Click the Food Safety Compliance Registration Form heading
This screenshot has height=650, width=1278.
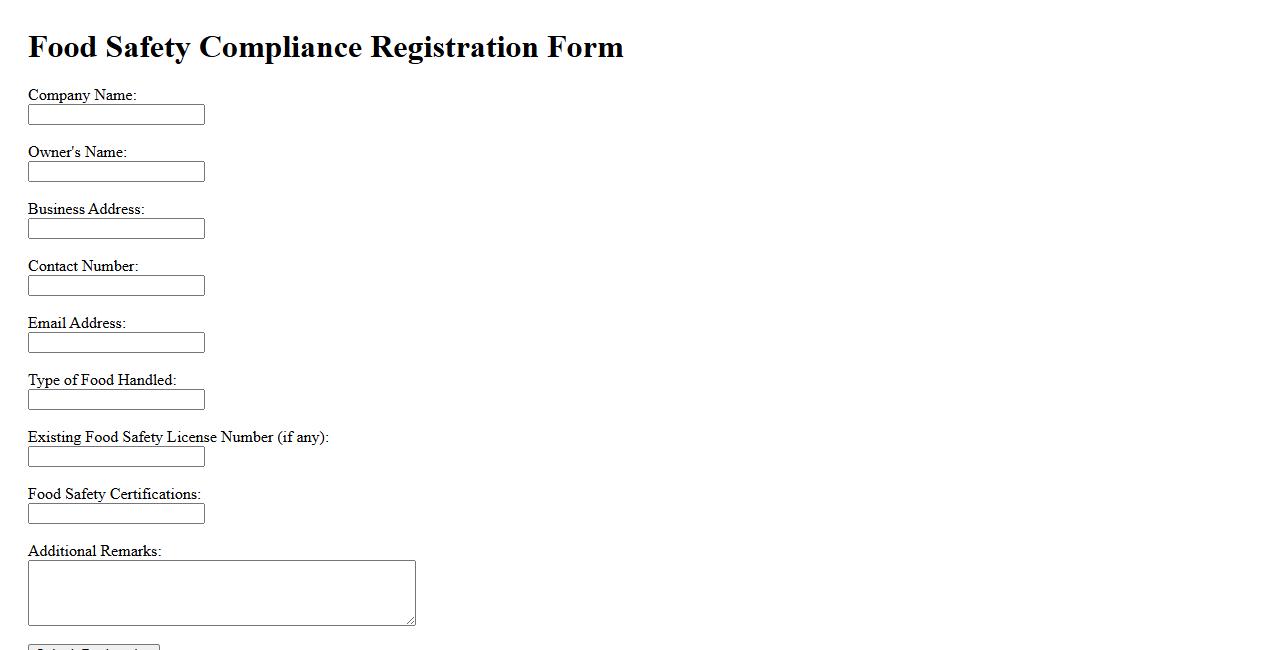pyautogui.click(x=326, y=47)
